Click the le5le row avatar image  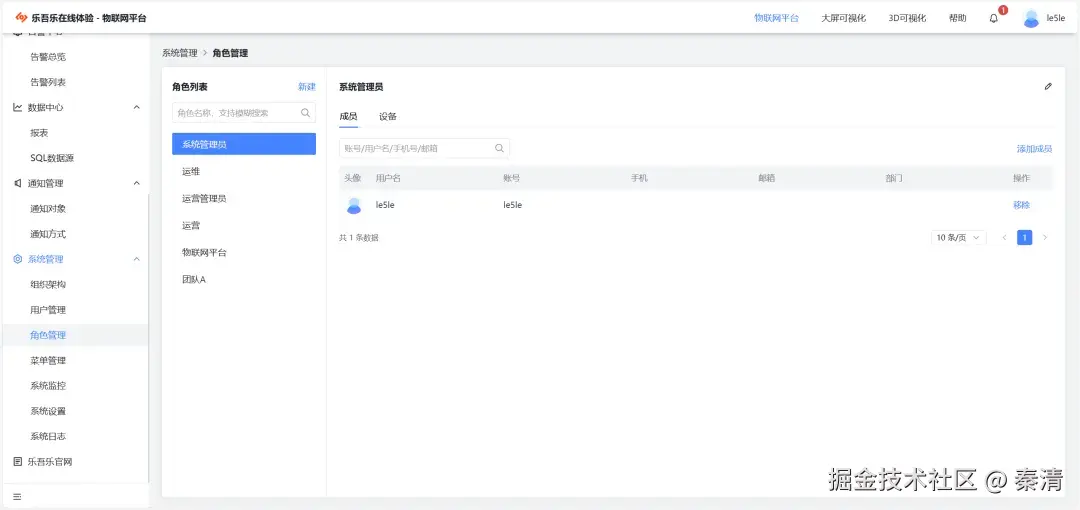pyautogui.click(x=353, y=205)
